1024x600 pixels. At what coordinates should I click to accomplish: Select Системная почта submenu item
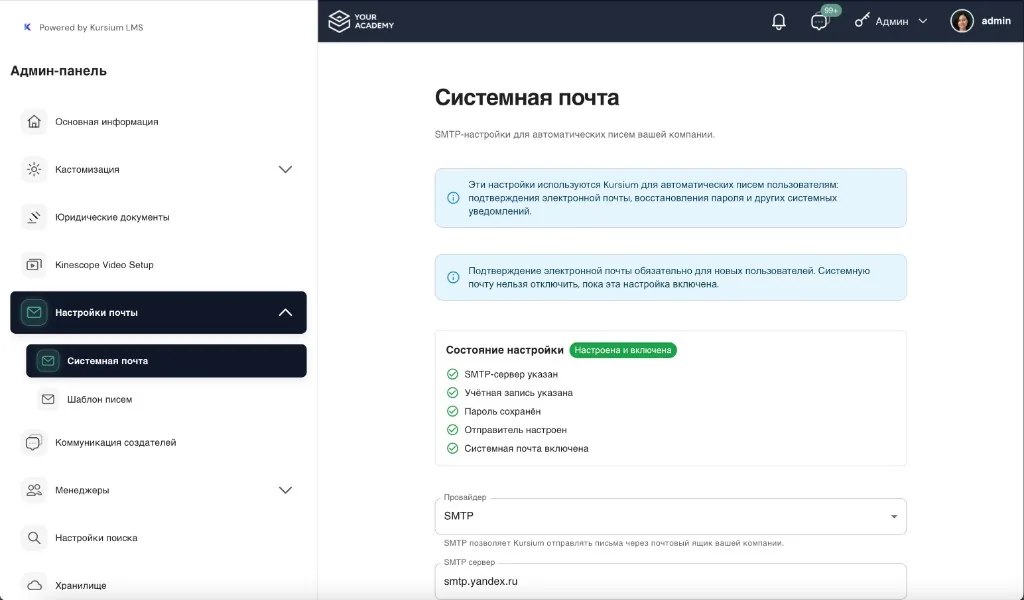166,360
